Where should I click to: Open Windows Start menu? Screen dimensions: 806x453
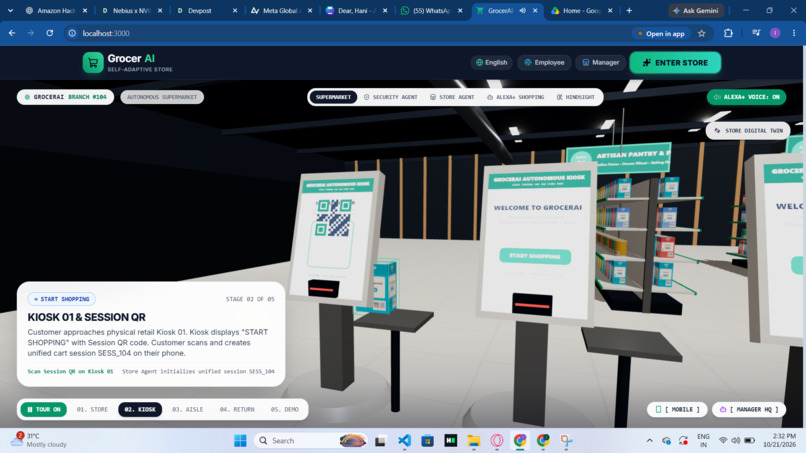(240, 441)
